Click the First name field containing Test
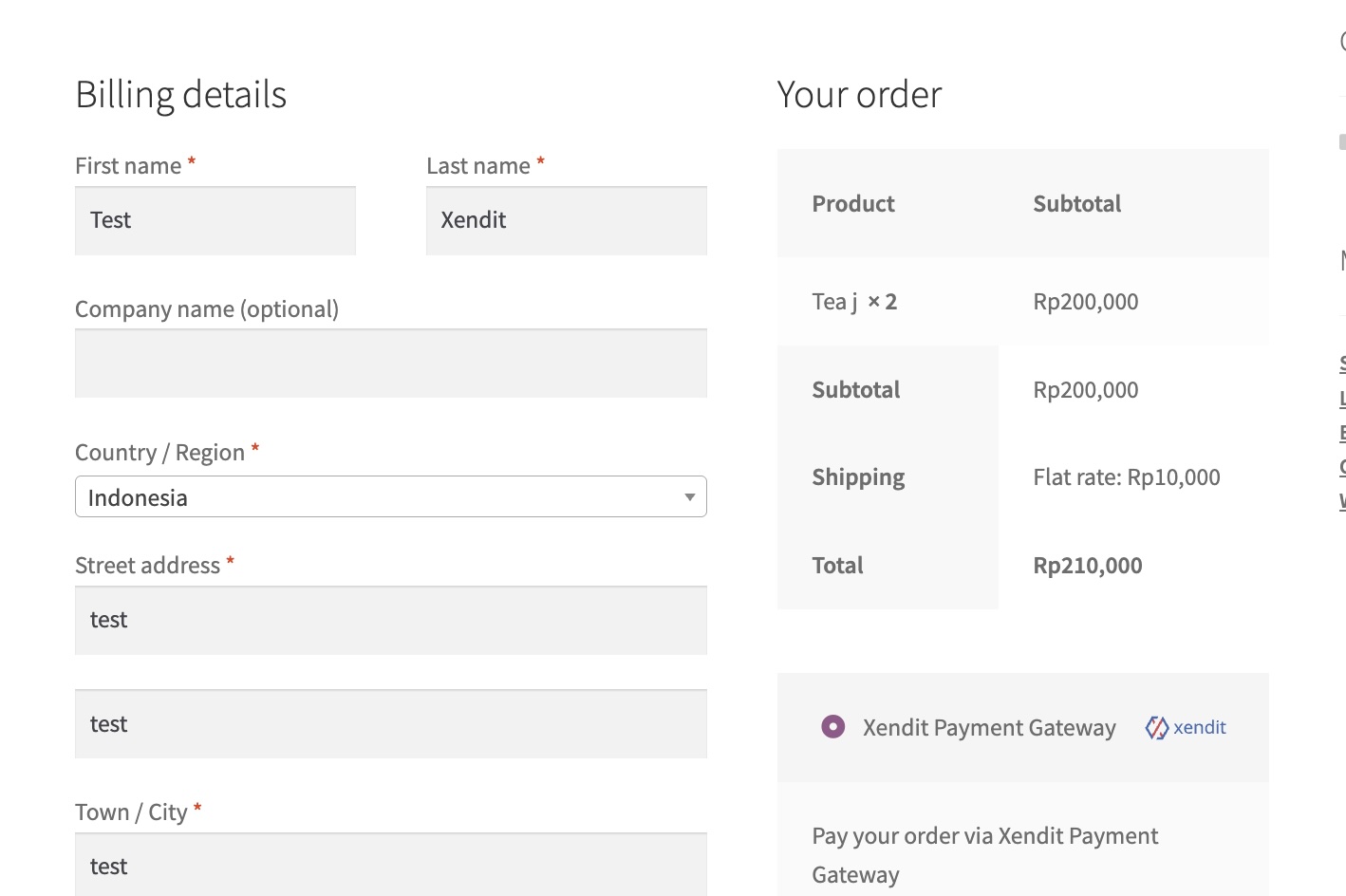The height and width of the screenshot is (896, 1346). pos(215,220)
